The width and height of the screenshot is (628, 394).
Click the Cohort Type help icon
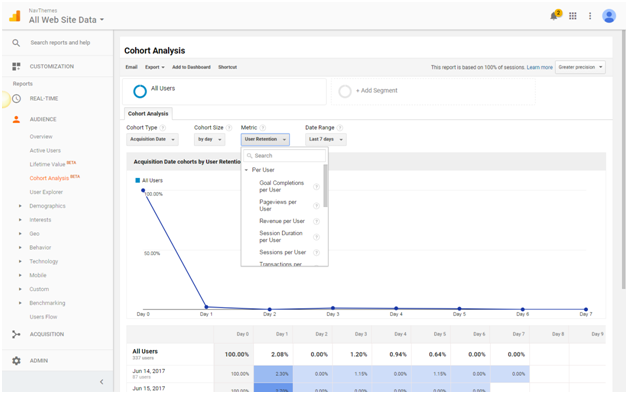click(163, 128)
